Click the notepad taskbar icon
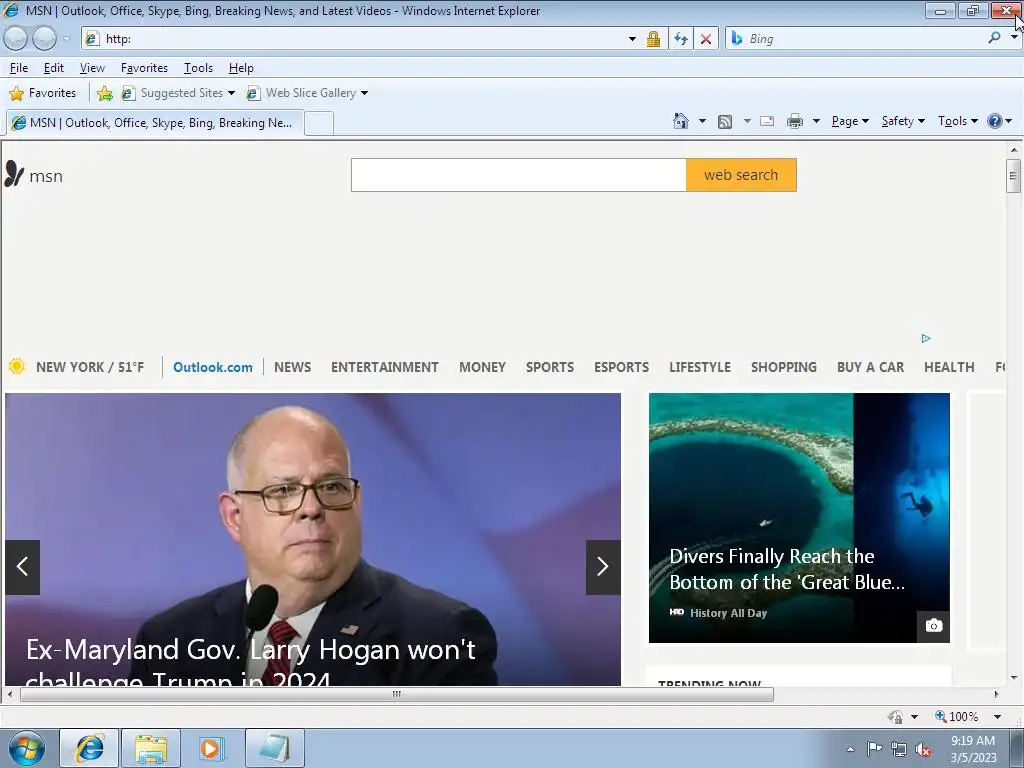The width and height of the screenshot is (1024, 768). (274, 748)
